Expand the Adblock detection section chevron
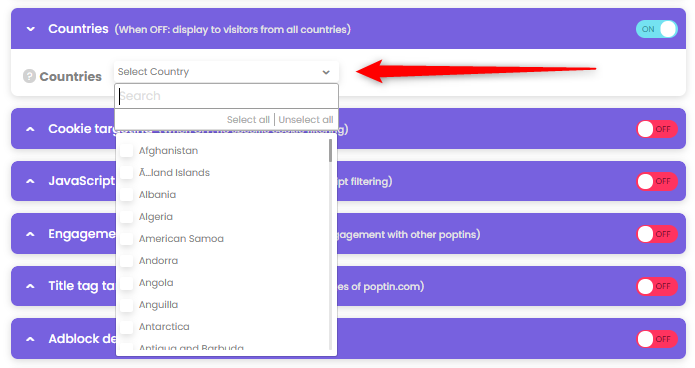Image resolution: width=695 pixels, height=368 pixels. (x=30, y=339)
